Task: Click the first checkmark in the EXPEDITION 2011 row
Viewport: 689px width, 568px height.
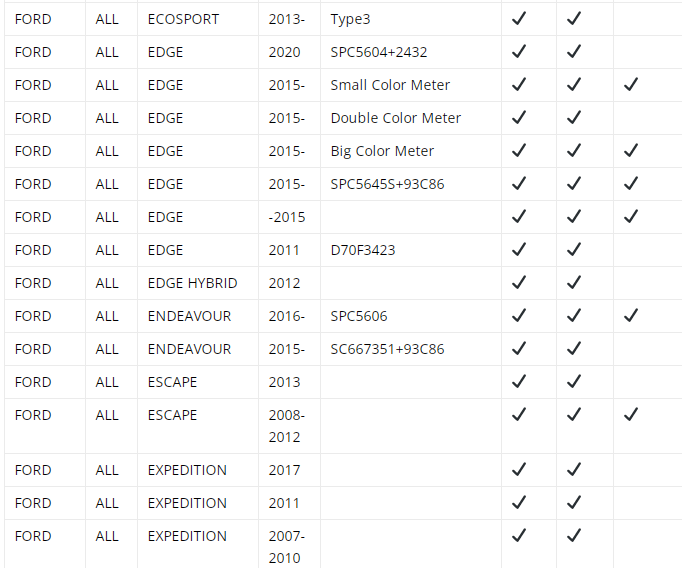Action: [519, 502]
